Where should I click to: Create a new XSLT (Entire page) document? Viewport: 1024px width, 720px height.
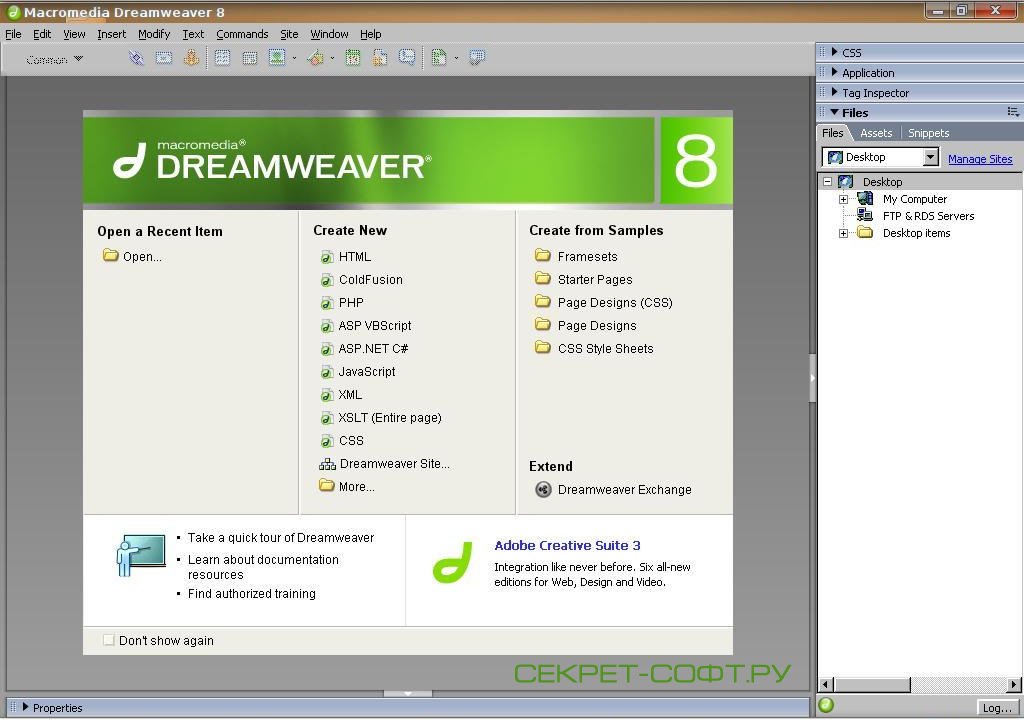tap(390, 418)
